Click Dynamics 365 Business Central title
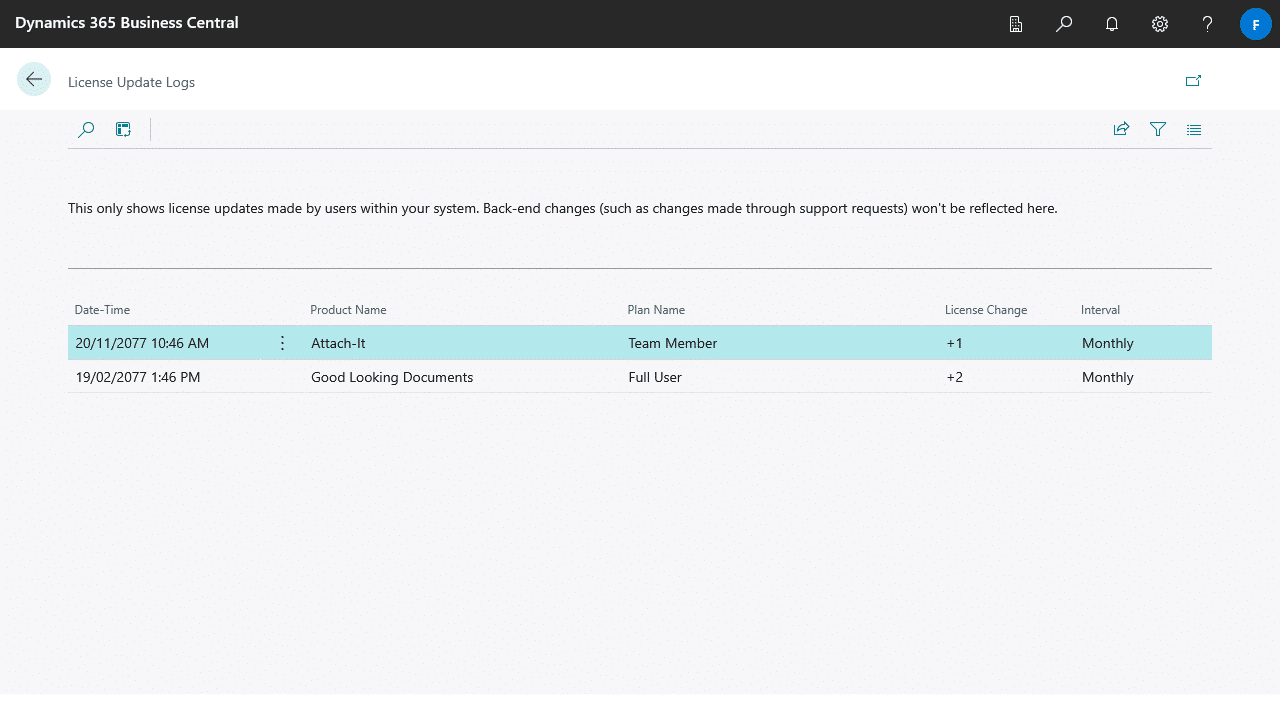Viewport: 1280px width, 720px height. (127, 23)
